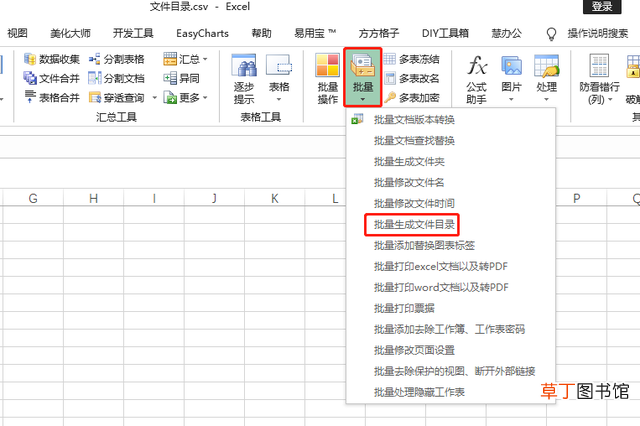The image size is (640, 426).
Task: Open the 公式助手 formula helper
Action: (x=476, y=79)
